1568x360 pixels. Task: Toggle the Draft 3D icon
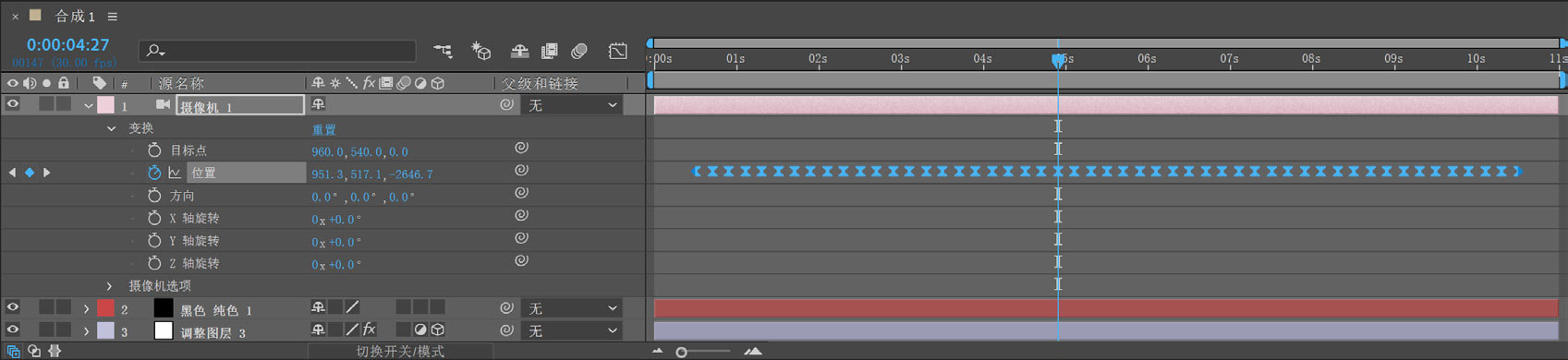point(481,51)
